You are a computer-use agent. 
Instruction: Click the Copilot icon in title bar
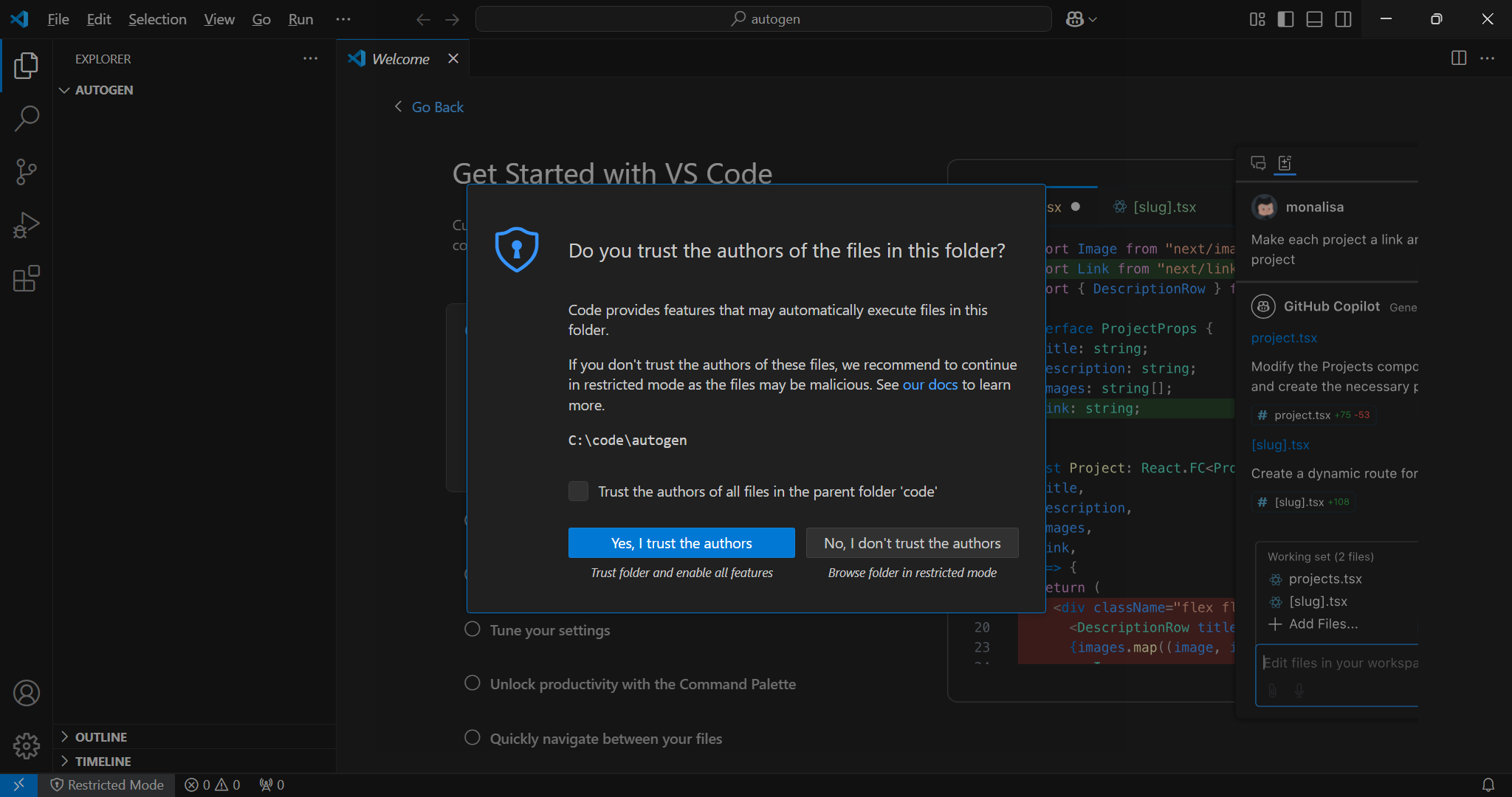point(1075,19)
